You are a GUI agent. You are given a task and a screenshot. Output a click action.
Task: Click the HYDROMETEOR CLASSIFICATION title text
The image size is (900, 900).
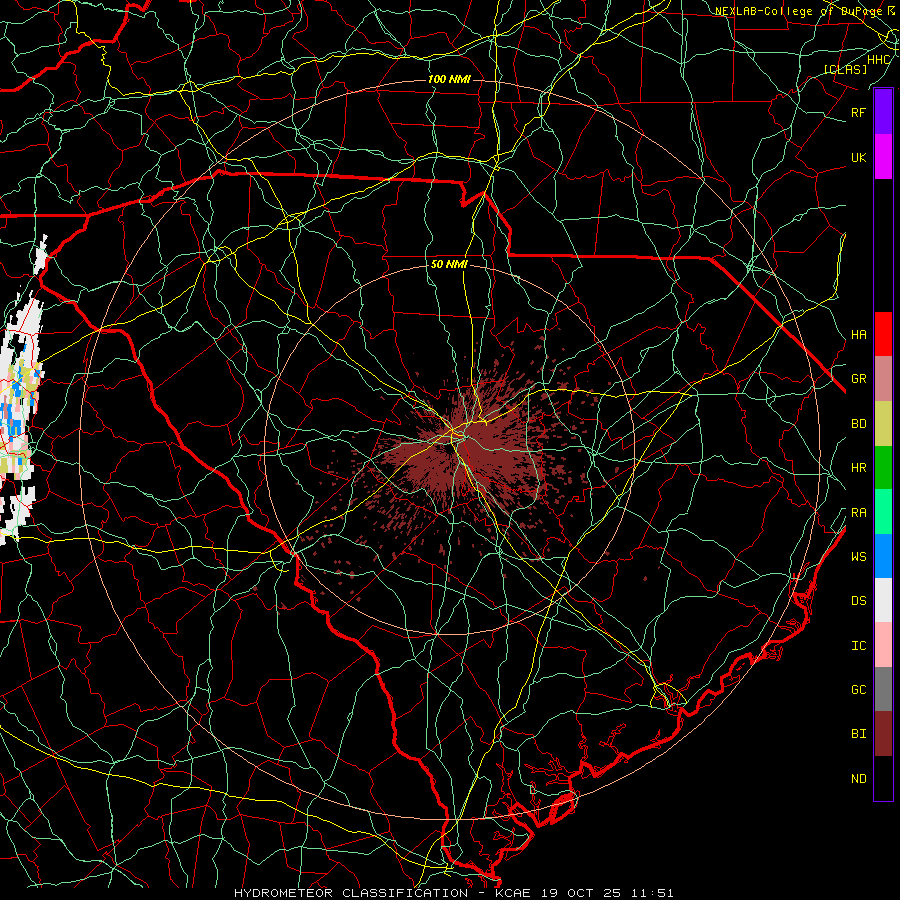(351, 893)
